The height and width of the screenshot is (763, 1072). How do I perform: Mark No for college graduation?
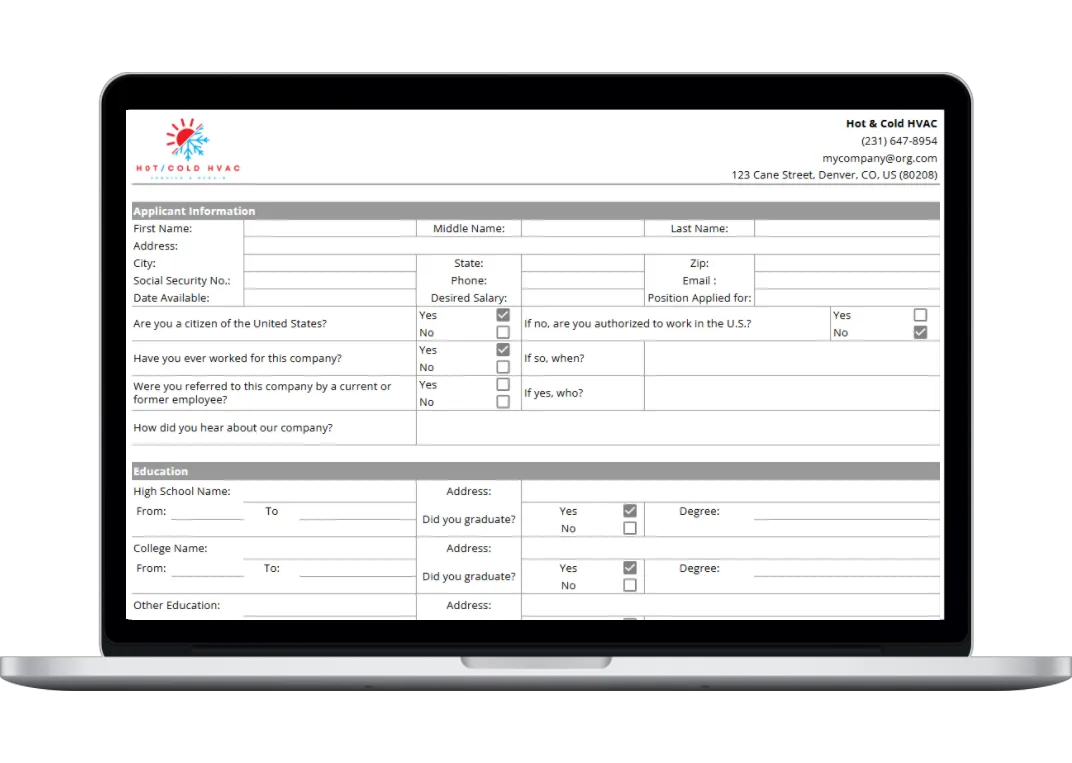[x=630, y=585]
